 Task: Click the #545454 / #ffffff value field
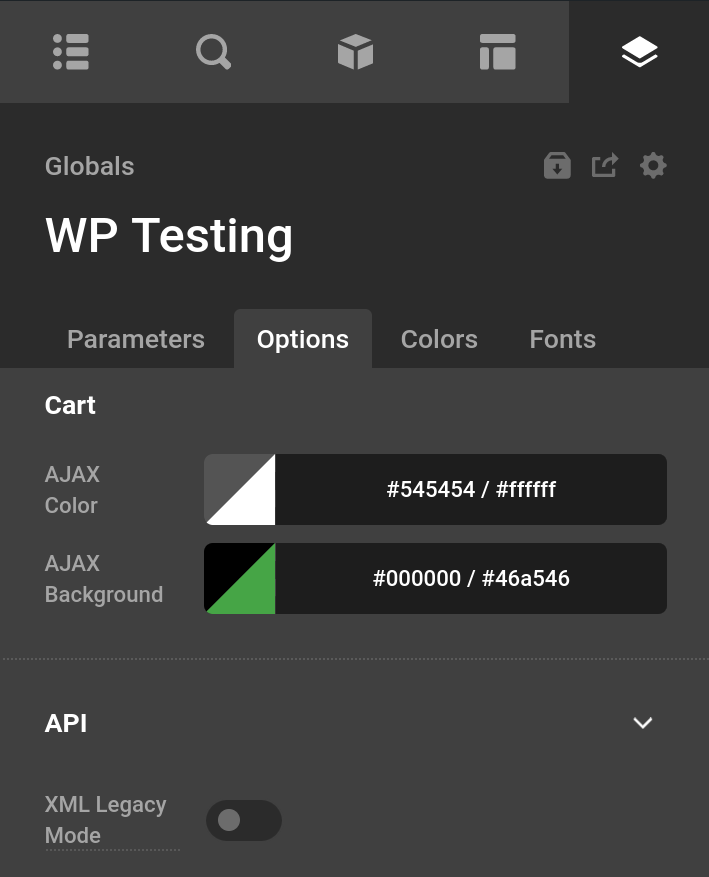[470, 489]
